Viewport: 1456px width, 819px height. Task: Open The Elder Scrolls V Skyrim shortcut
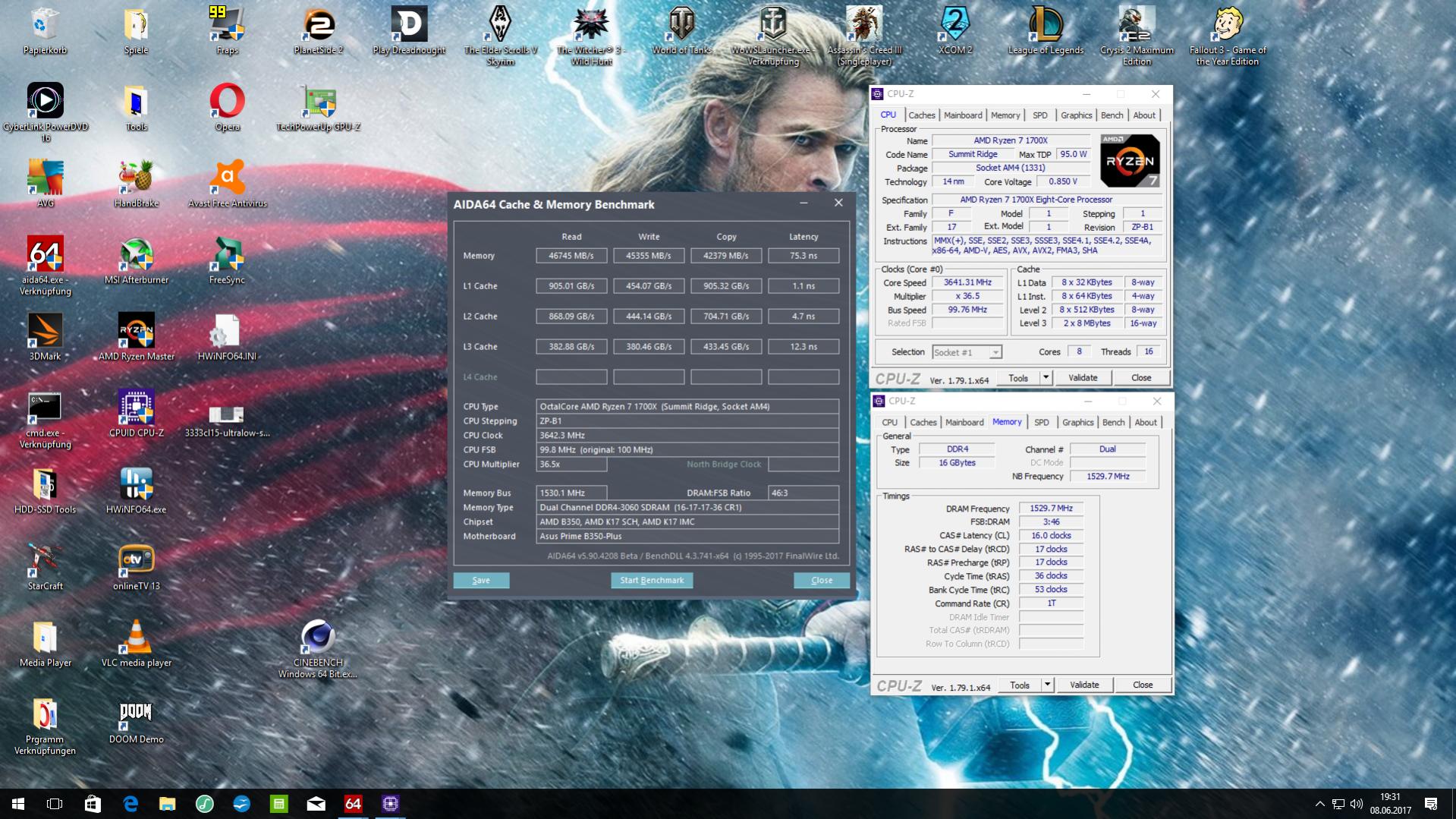click(500, 36)
